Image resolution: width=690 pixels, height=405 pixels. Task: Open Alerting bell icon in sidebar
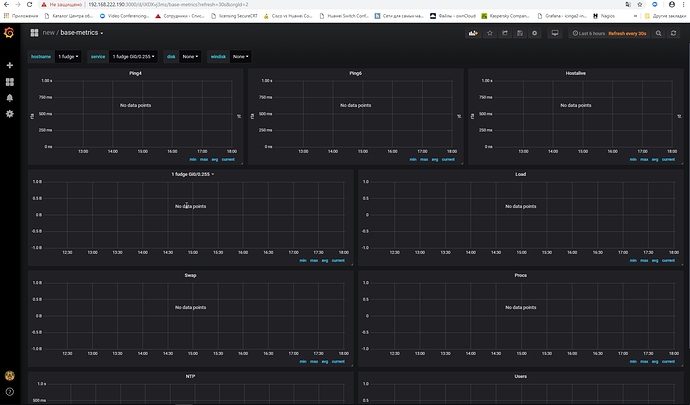click(9, 97)
